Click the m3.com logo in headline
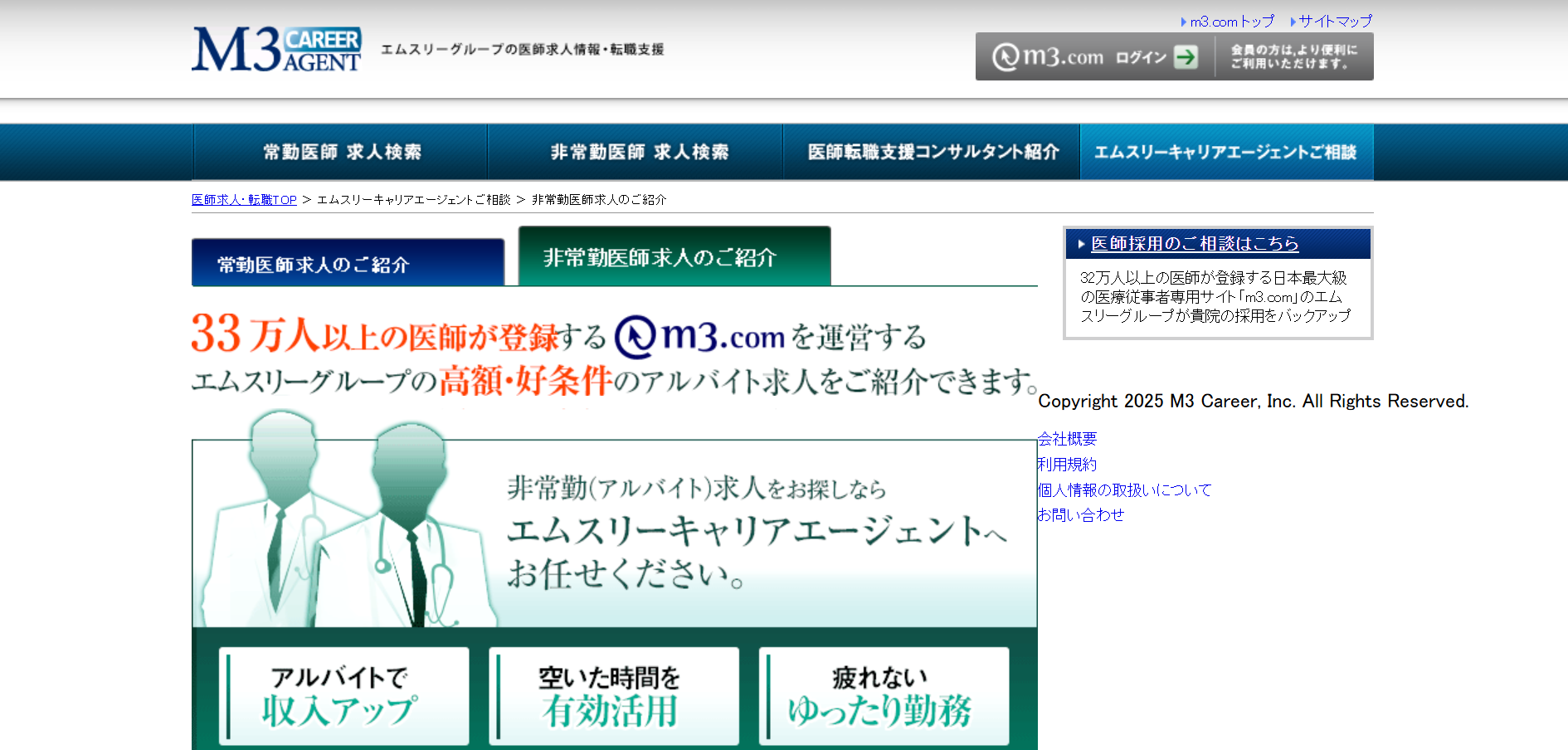1568x750 pixels. coord(699,337)
